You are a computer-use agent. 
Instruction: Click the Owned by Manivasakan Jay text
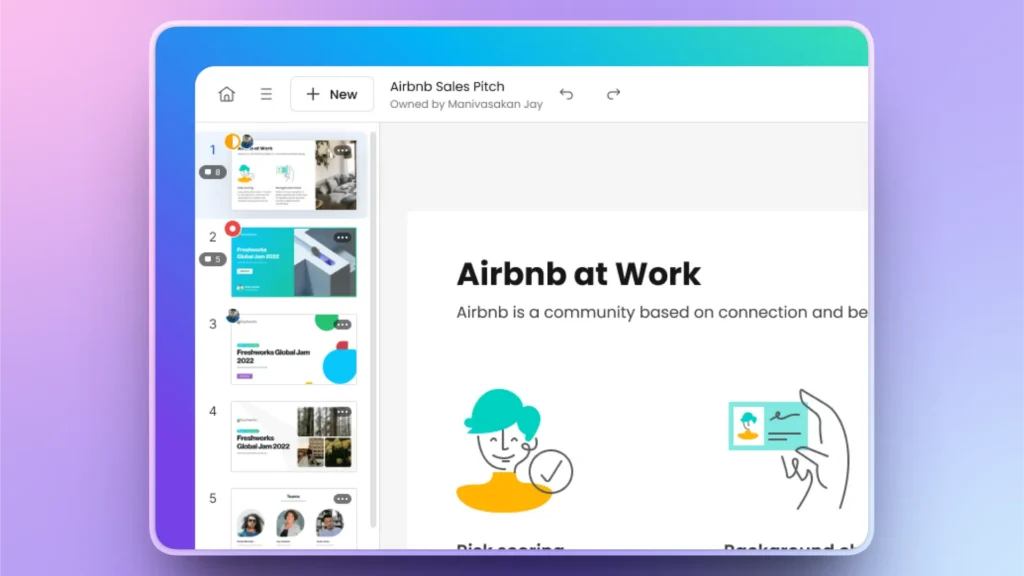pyautogui.click(x=466, y=104)
